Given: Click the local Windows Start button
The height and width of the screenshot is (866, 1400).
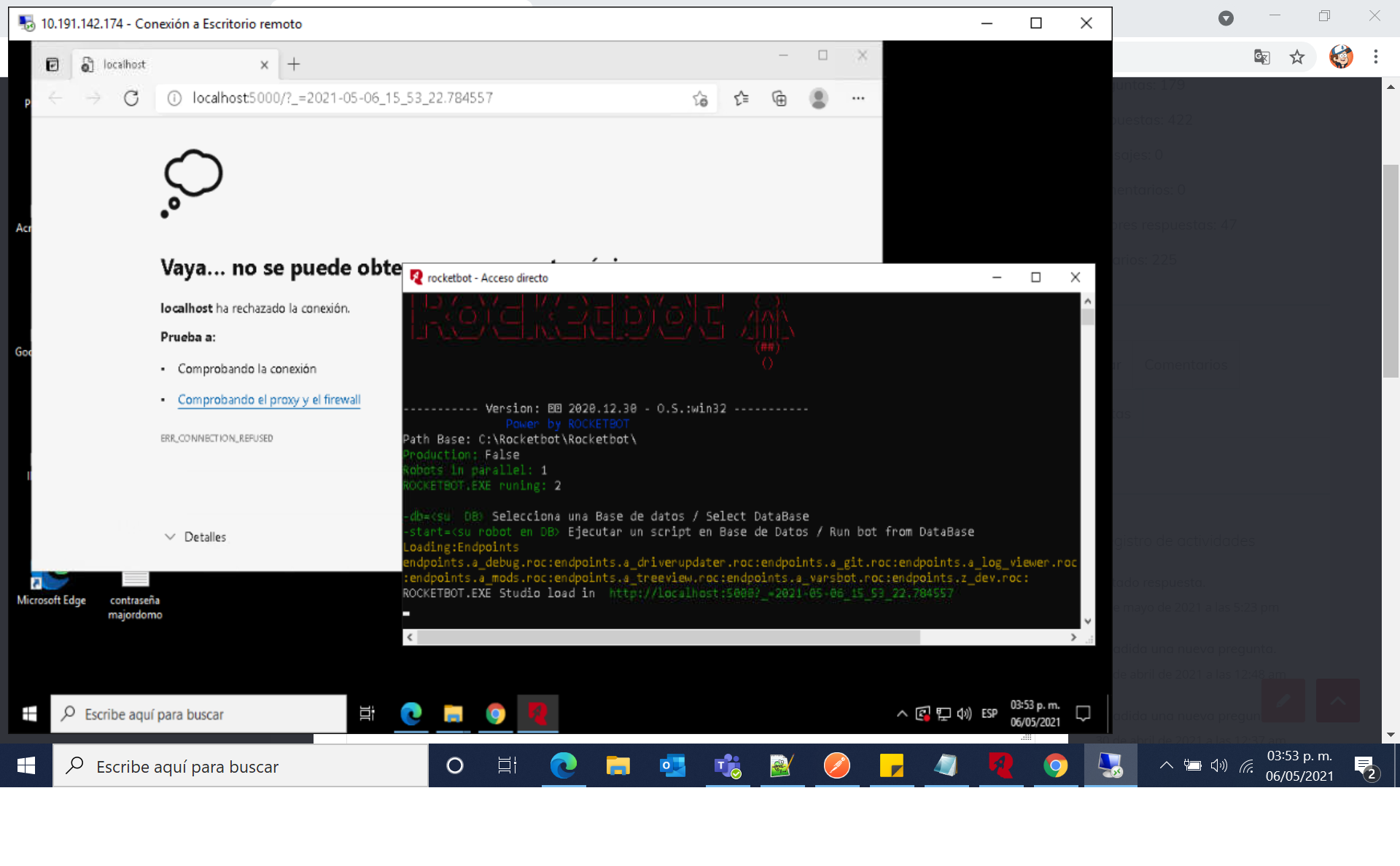Looking at the screenshot, I should pyautogui.click(x=26, y=765).
